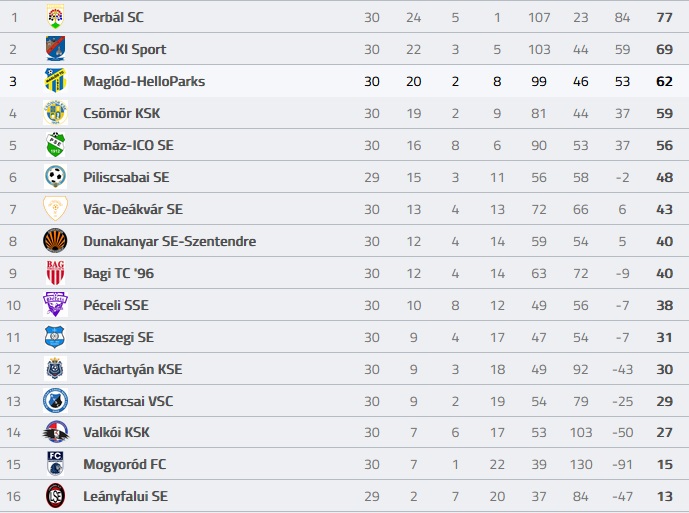Select the Mogyoród FC team name
This screenshot has width=689, height=513.
tap(124, 465)
